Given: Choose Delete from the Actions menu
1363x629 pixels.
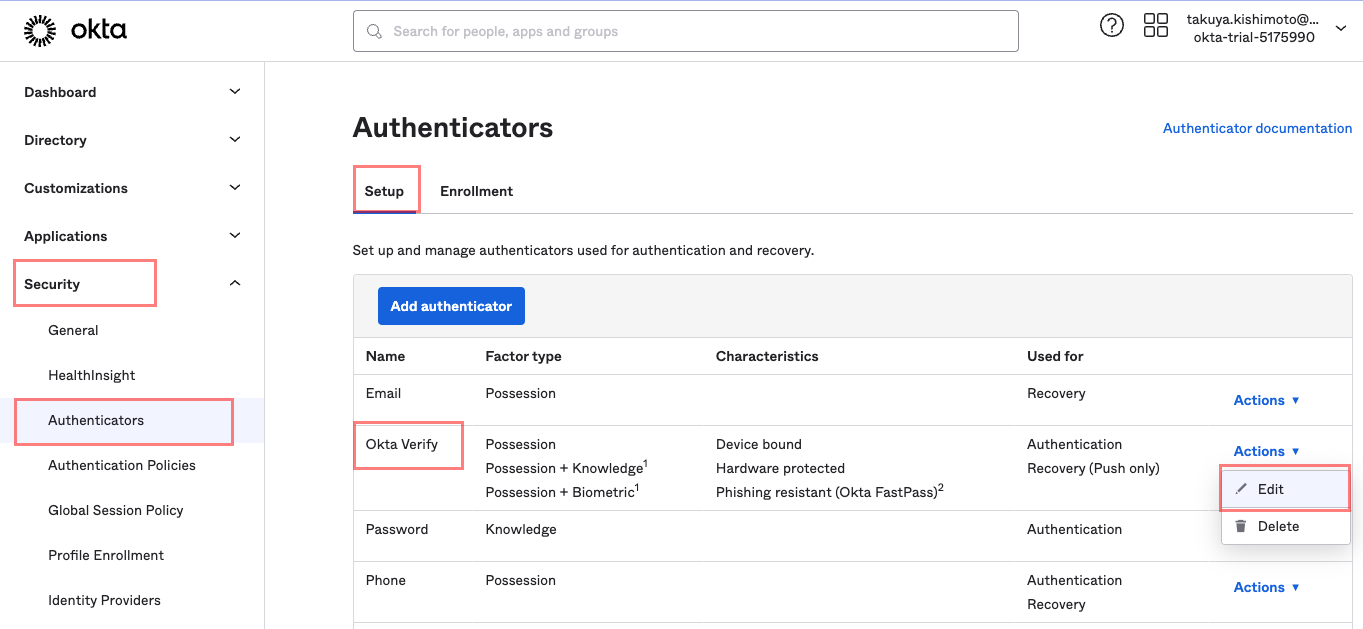Looking at the screenshot, I should [1278, 526].
